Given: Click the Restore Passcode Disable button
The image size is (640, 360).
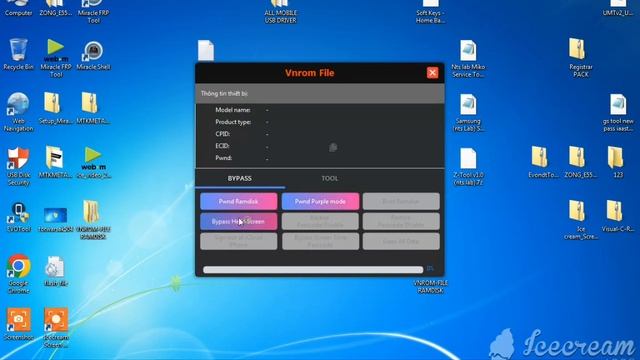Looking at the screenshot, I should [x=401, y=221].
